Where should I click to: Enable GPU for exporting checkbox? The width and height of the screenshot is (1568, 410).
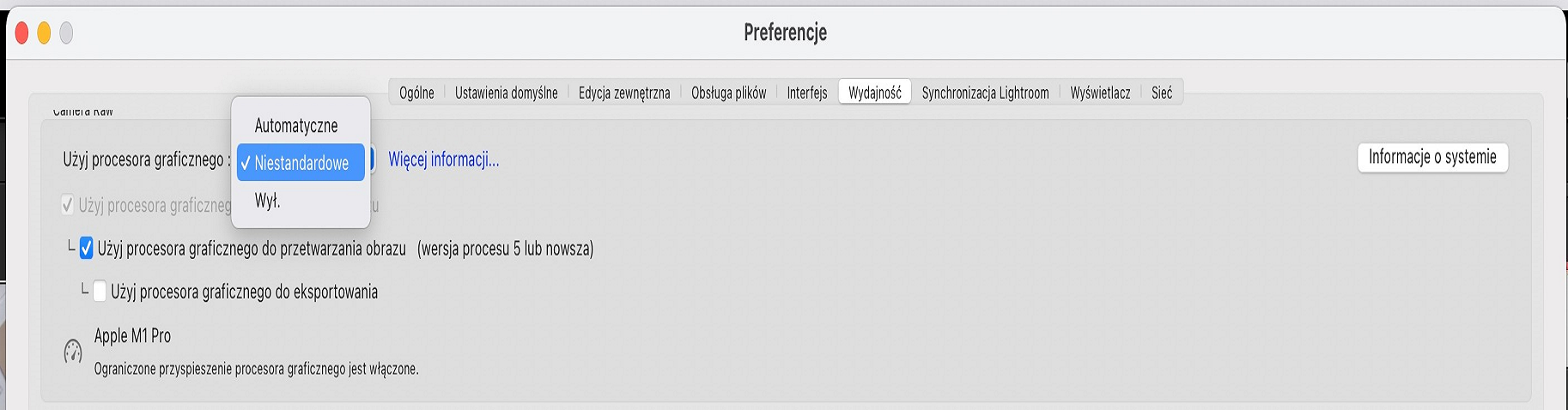100,292
